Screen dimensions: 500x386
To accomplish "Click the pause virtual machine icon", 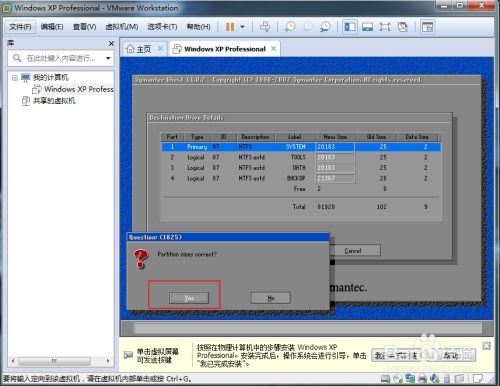I will click(x=230, y=27).
